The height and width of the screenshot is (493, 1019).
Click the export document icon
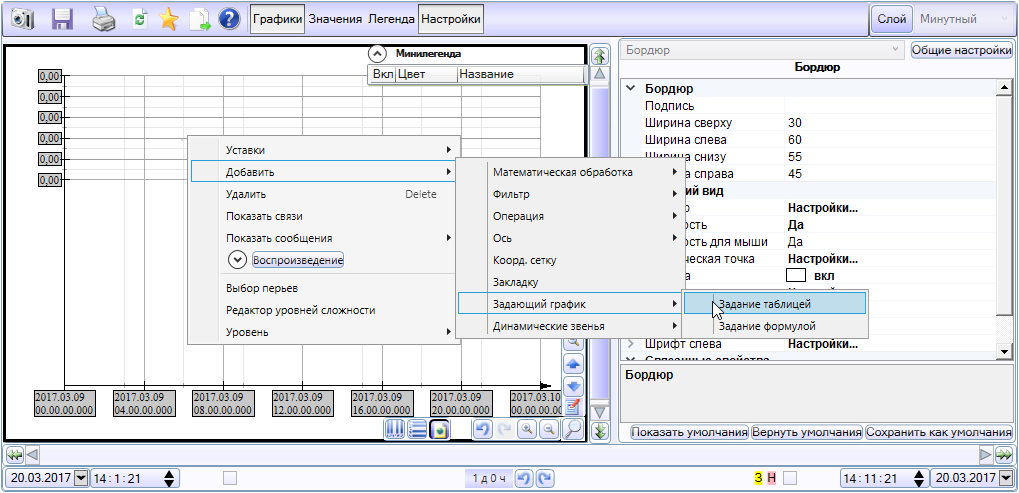click(x=200, y=19)
